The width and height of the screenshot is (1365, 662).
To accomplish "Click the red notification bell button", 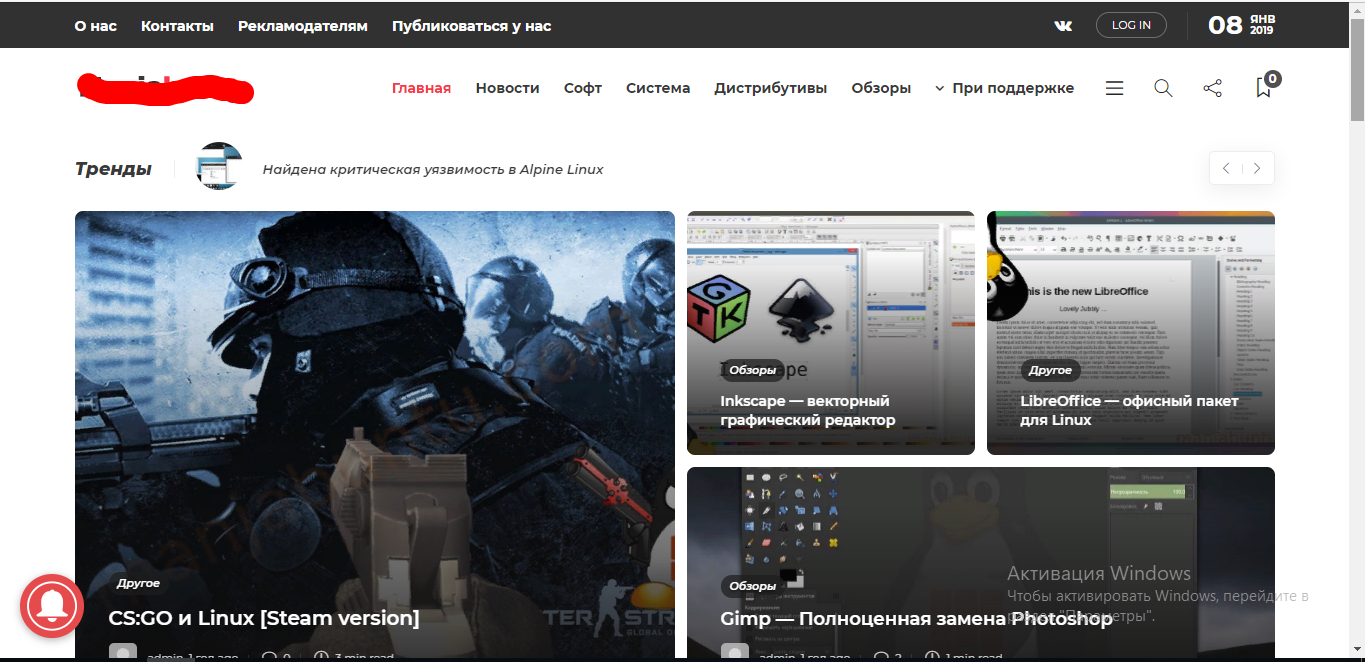I will pos(52,606).
